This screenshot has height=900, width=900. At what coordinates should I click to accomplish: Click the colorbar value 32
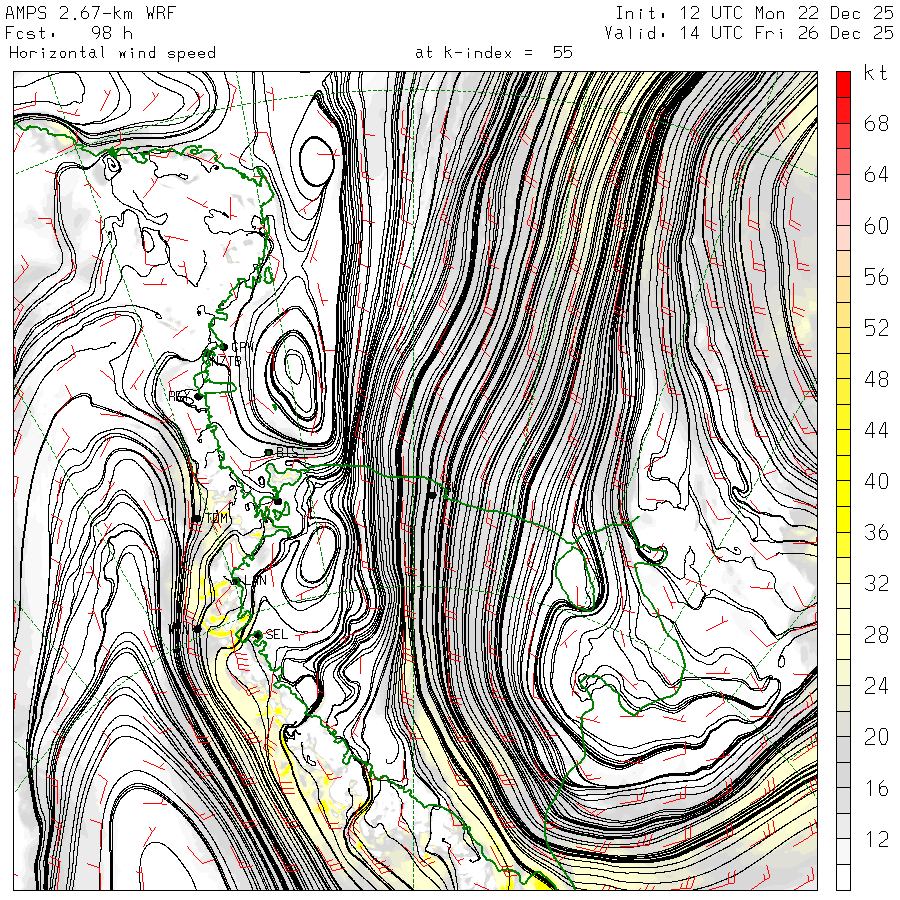[x=876, y=583]
